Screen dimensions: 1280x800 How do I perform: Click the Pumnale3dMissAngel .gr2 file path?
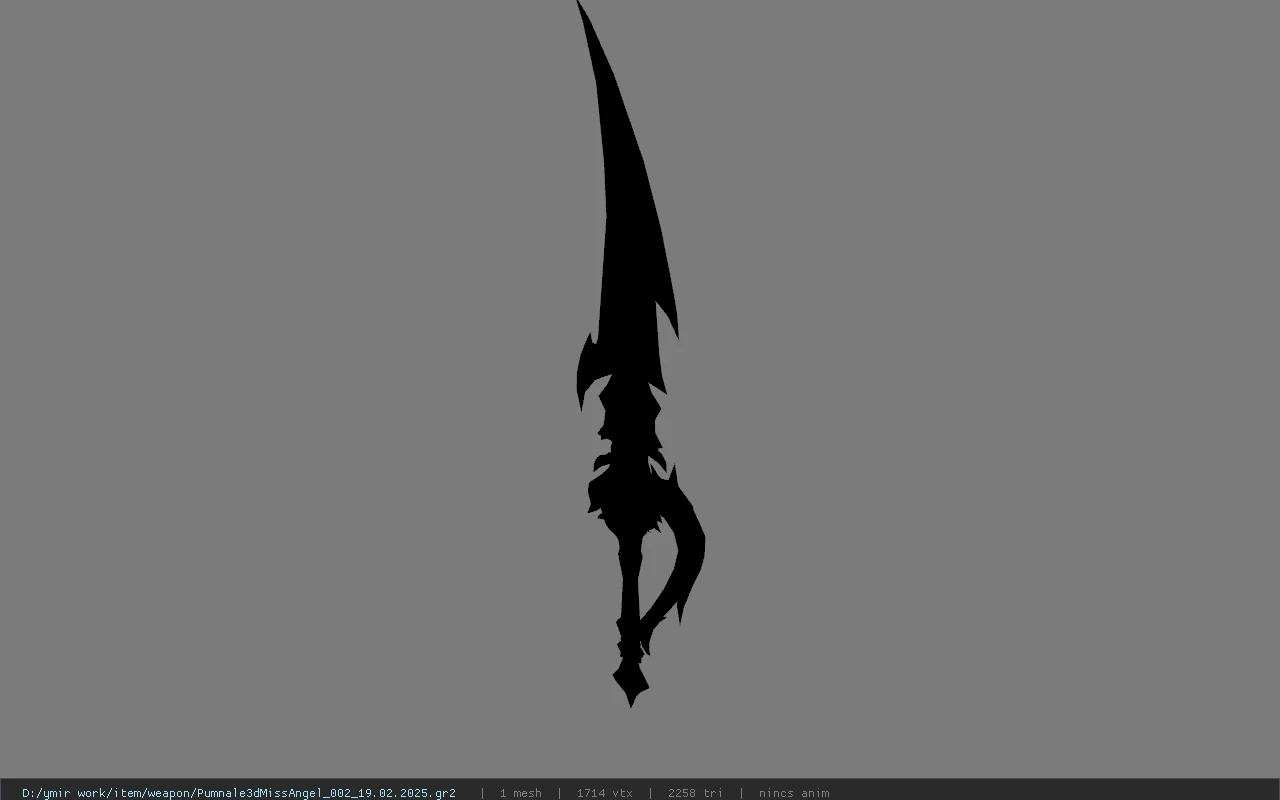239,793
